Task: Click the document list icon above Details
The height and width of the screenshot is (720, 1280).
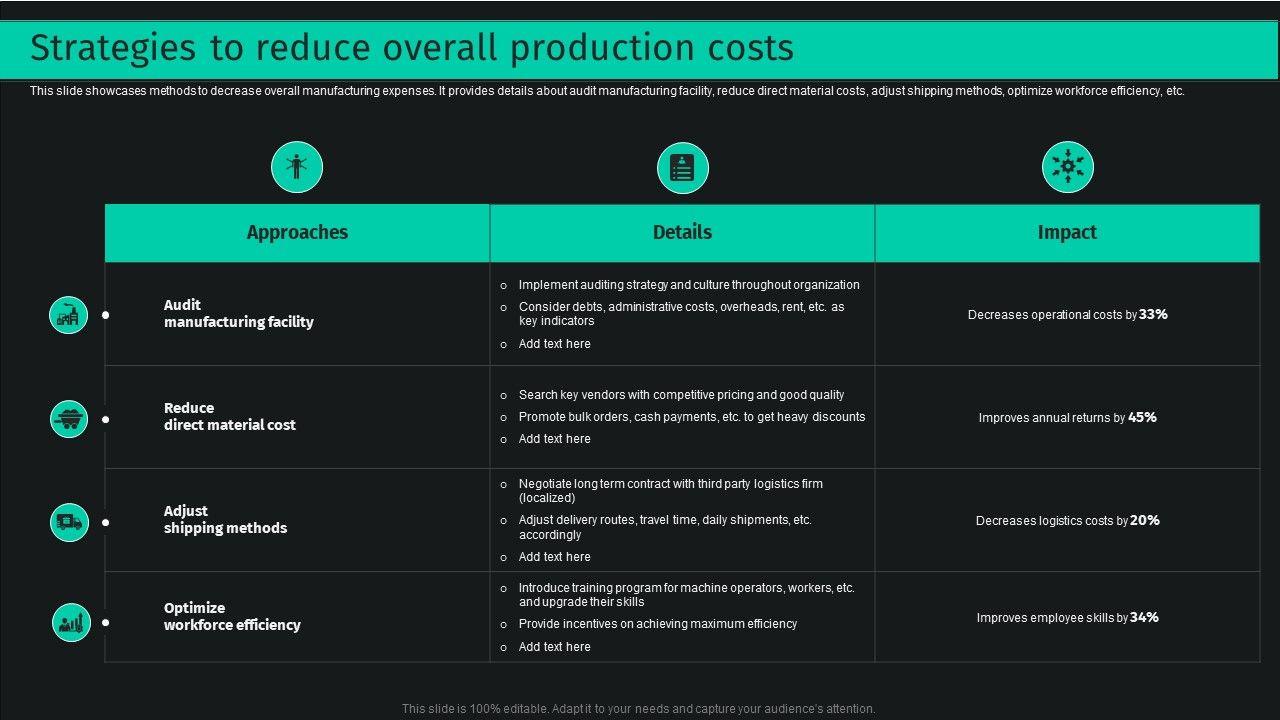Action: pos(682,168)
